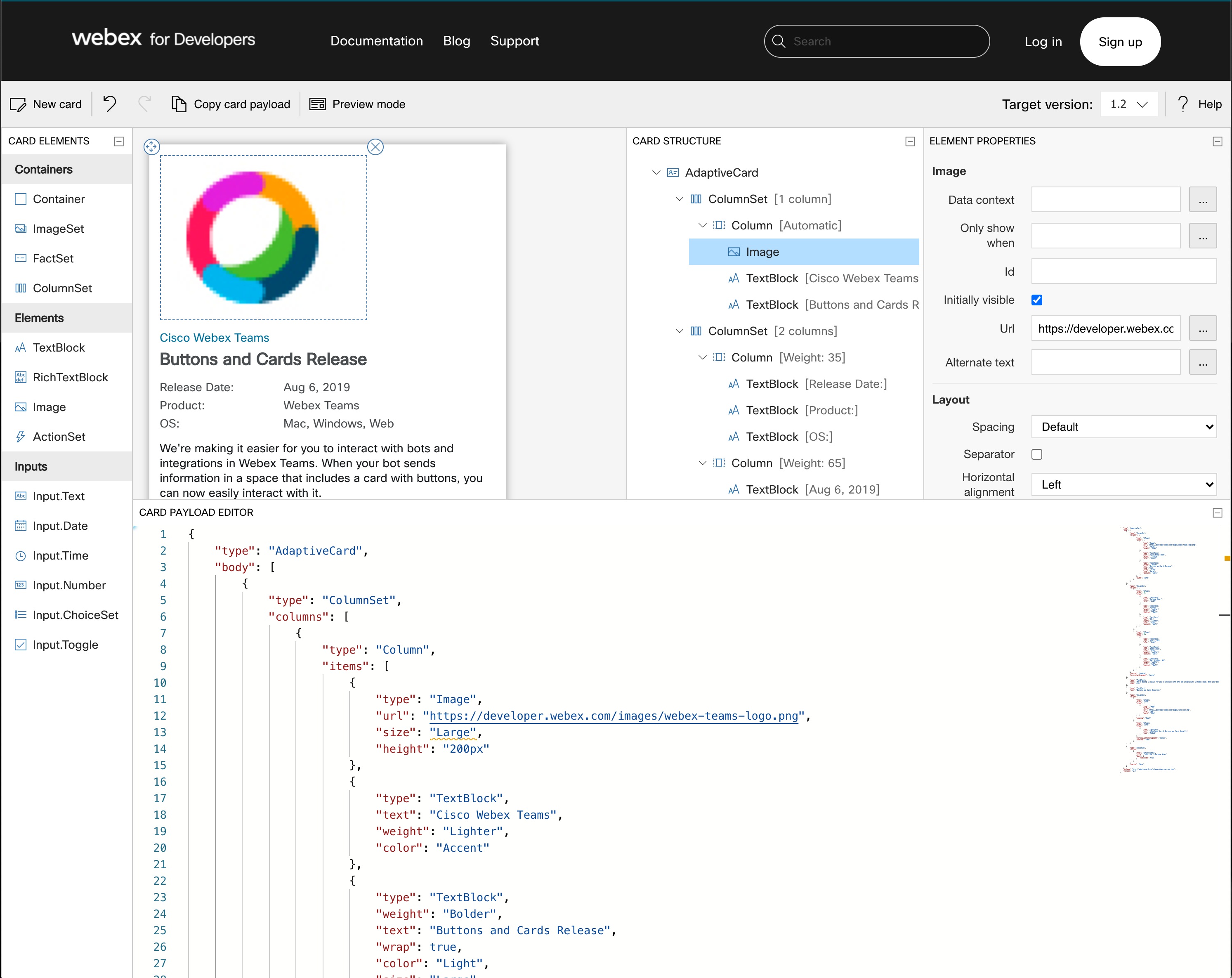Enable the Separator checkbox
Screen dimensions: 1232x978
click(1037, 454)
